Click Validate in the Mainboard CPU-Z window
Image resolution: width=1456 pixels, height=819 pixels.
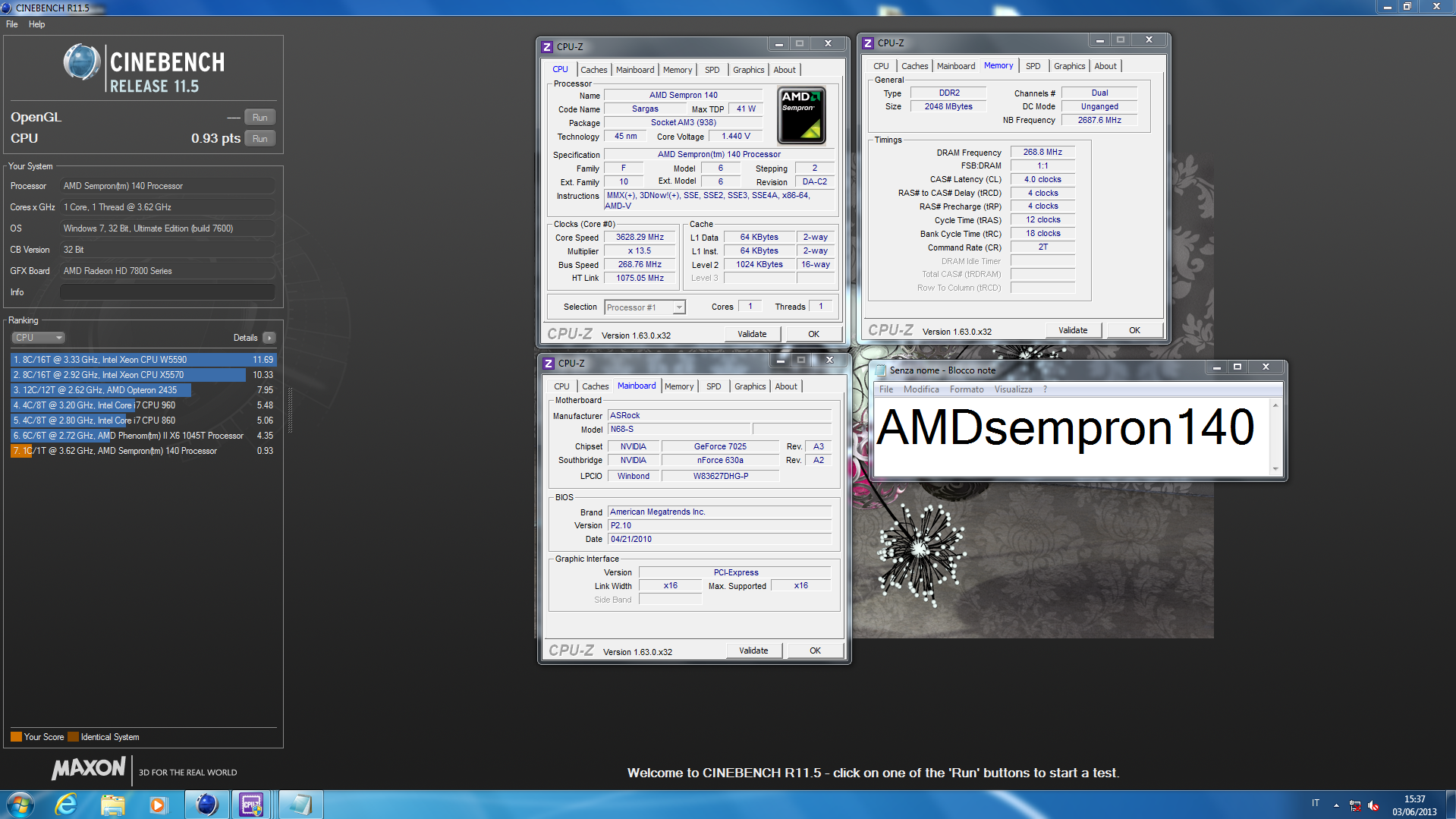[x=753, y=650]
